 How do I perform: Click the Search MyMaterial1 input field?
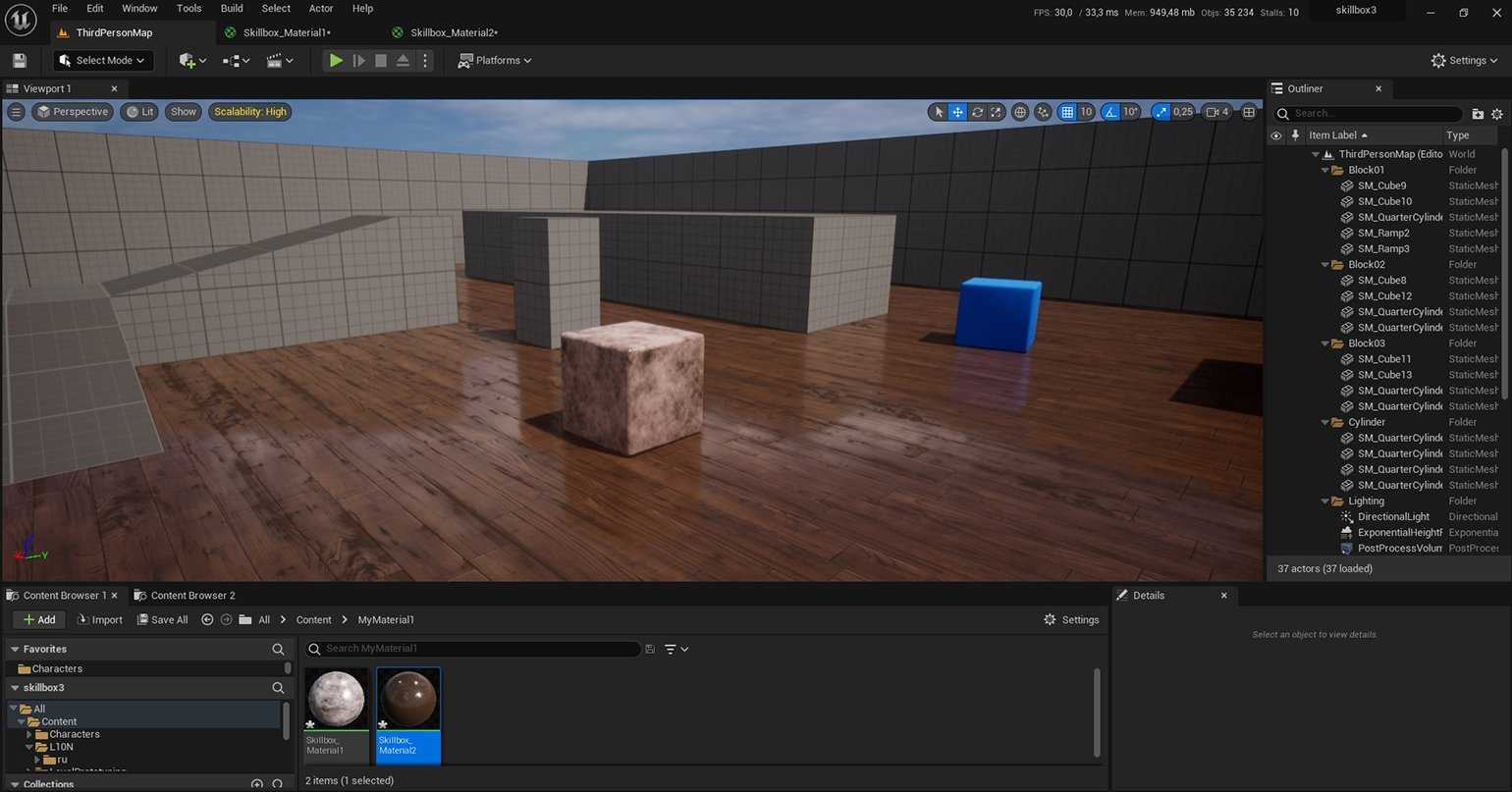coord(479,649)
